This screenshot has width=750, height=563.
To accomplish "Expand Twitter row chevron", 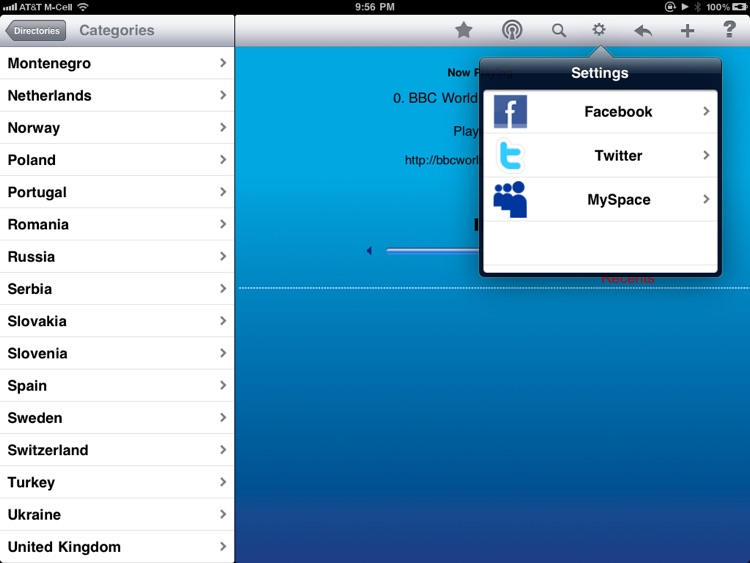I will click(x=706, y=155).
